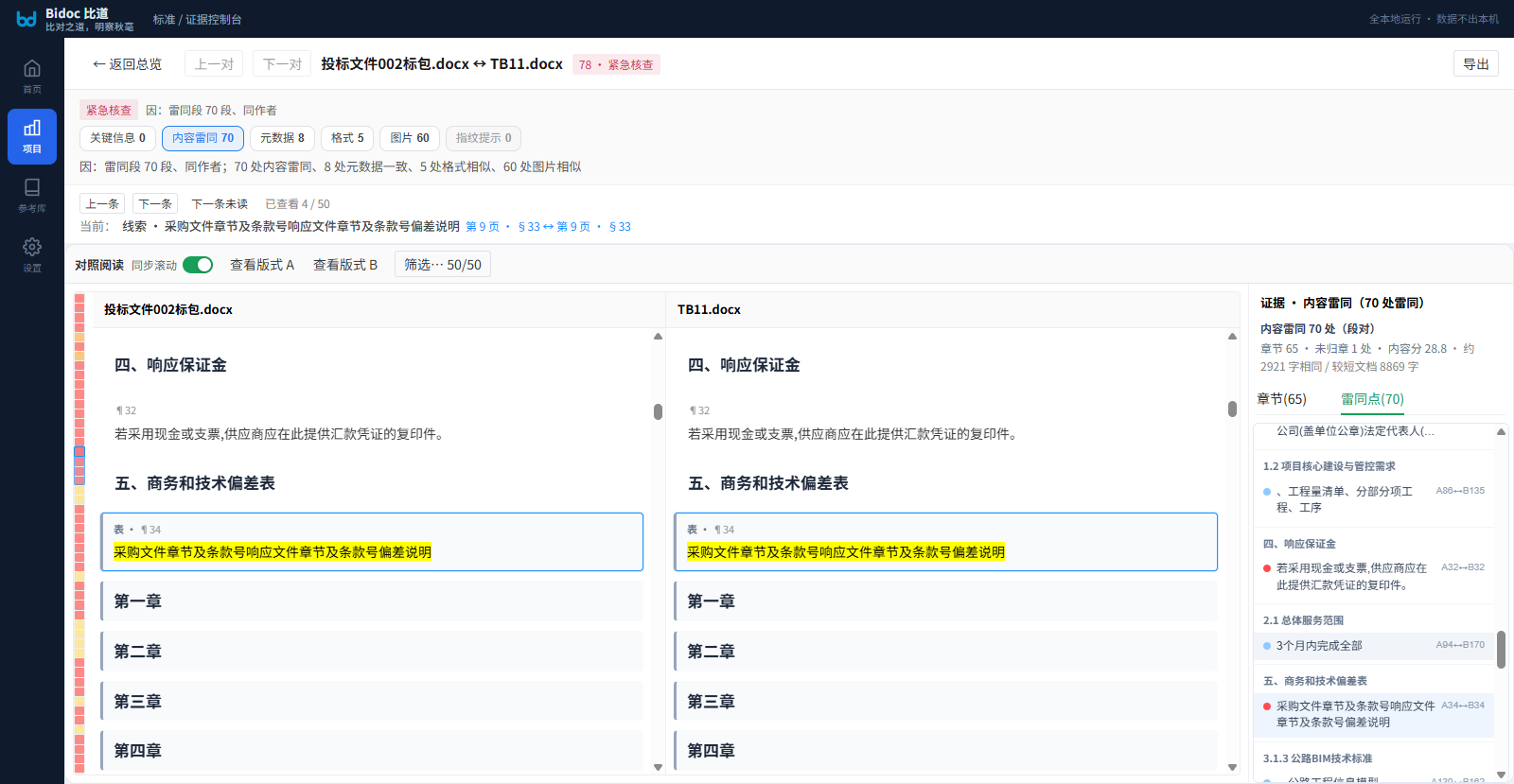Open the 雷同点(70) tab in evidence panel
This screenshot has width=1514, height=784.
(x=1372, y=399)
